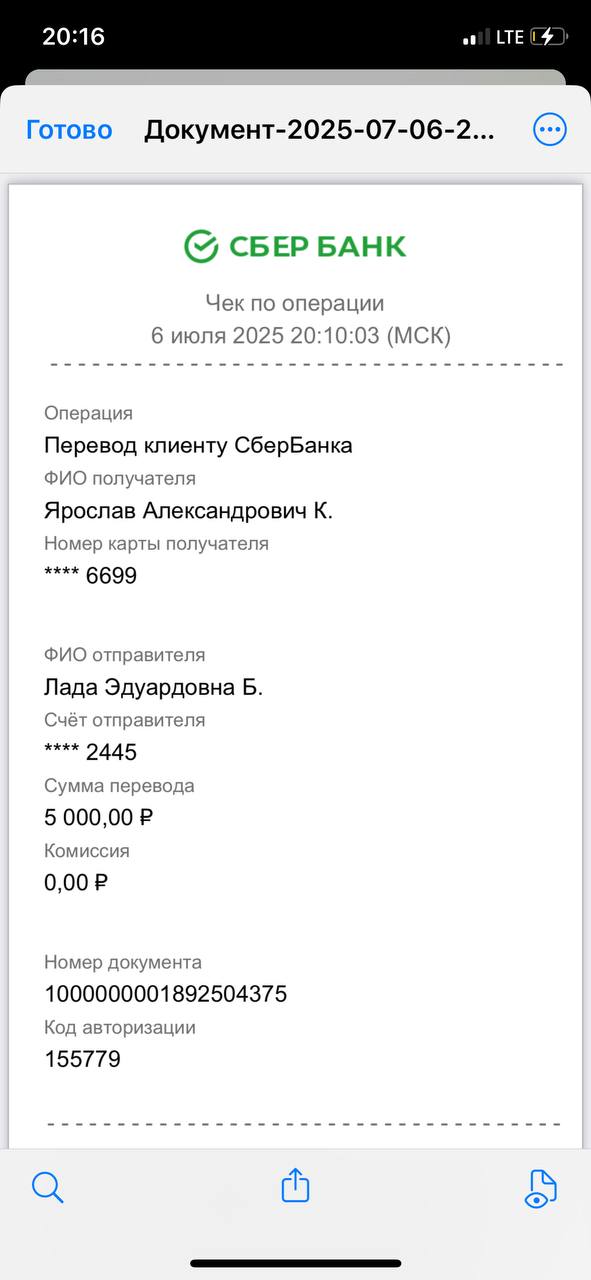591x1280 pixels.
Task: Tap recipient card number **** 6699
Action: [90, 576]
